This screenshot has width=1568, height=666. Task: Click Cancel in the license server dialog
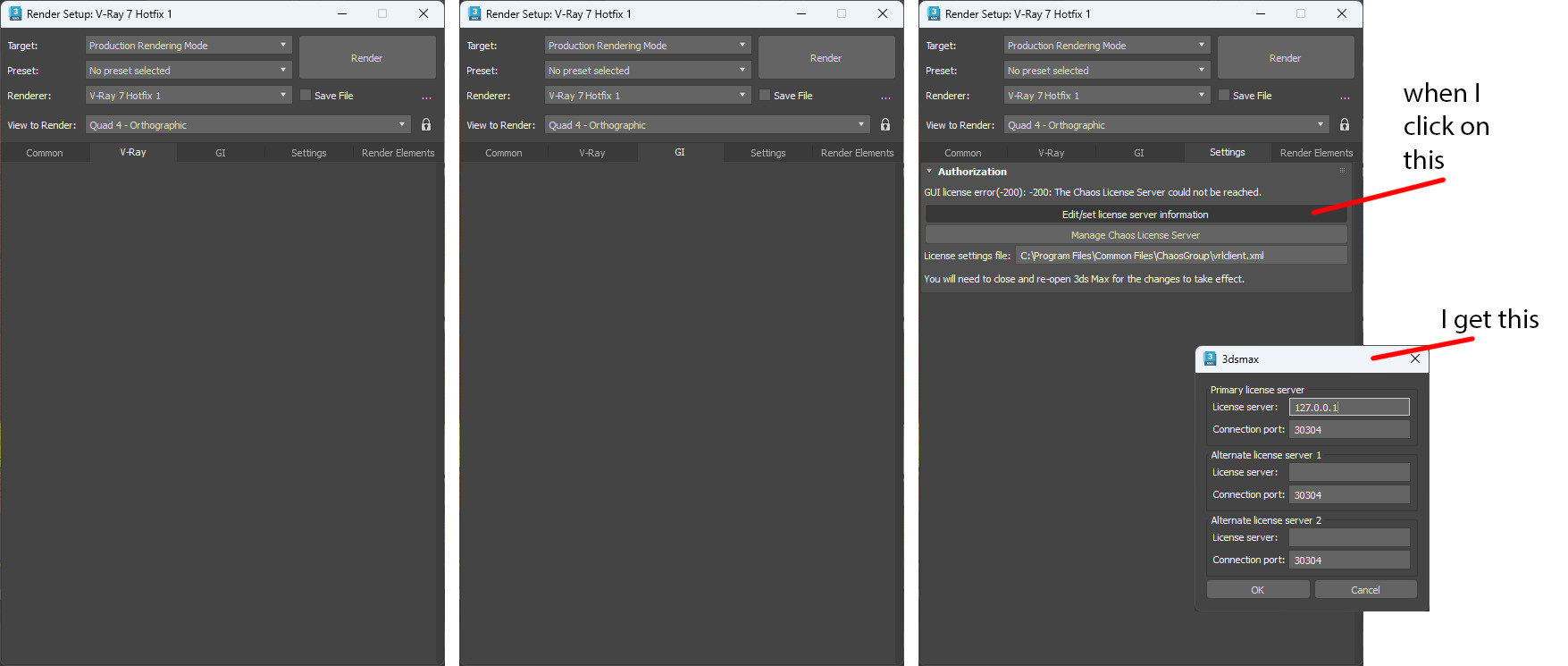(1365, 590)
